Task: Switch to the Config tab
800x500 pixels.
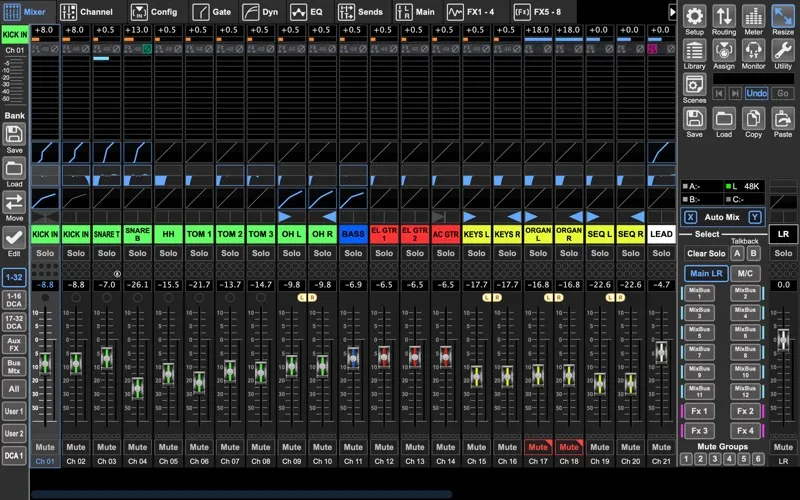Action: 154,12
